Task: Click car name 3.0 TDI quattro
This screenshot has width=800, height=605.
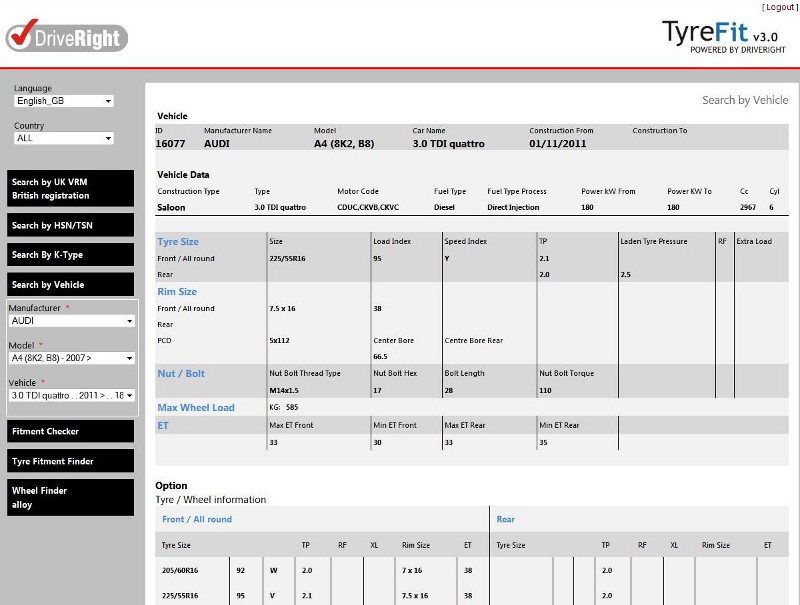Action: 448,144
